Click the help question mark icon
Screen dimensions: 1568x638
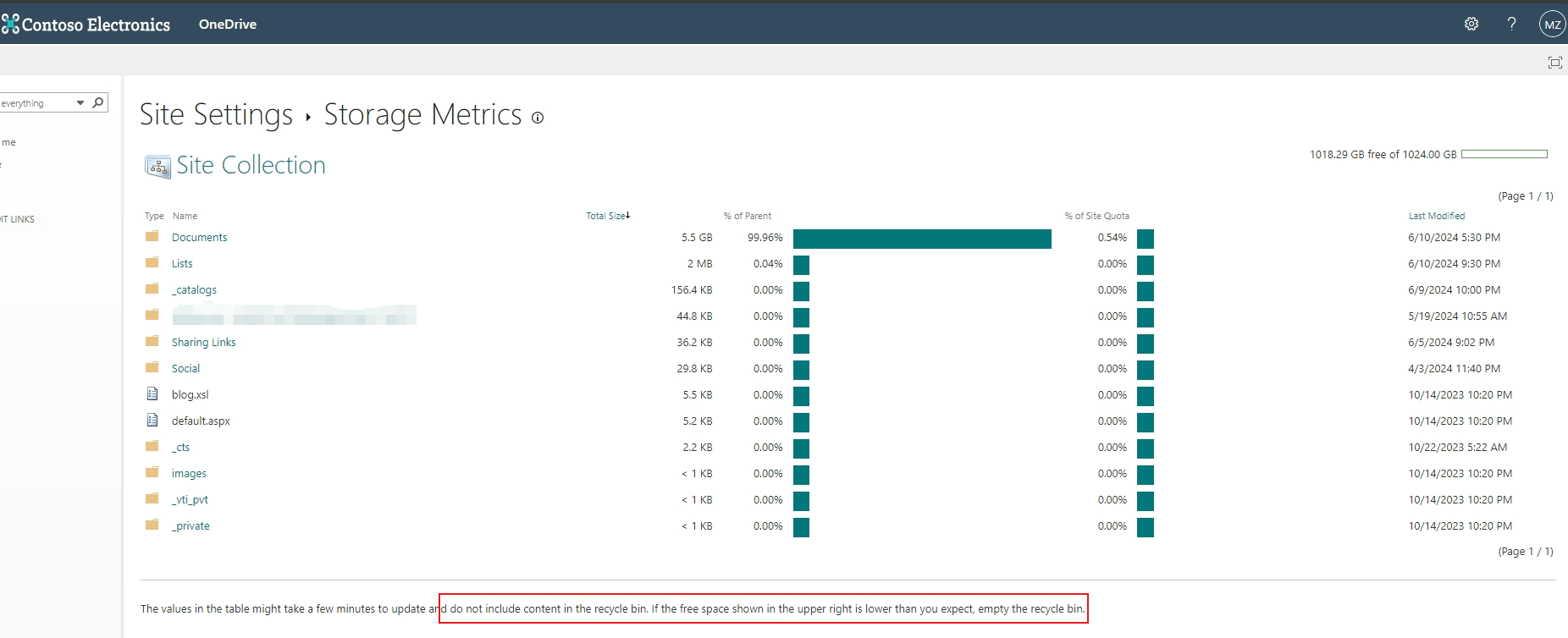pyautogui.click(x=1511, y=24)
